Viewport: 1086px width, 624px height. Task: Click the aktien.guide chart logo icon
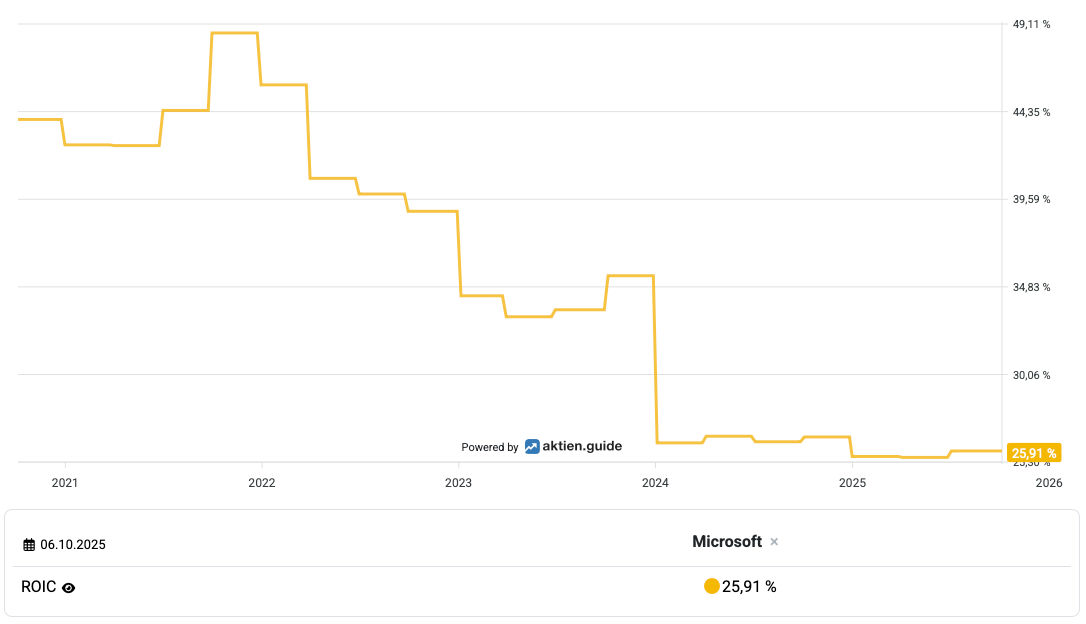(x=532, y=447)
